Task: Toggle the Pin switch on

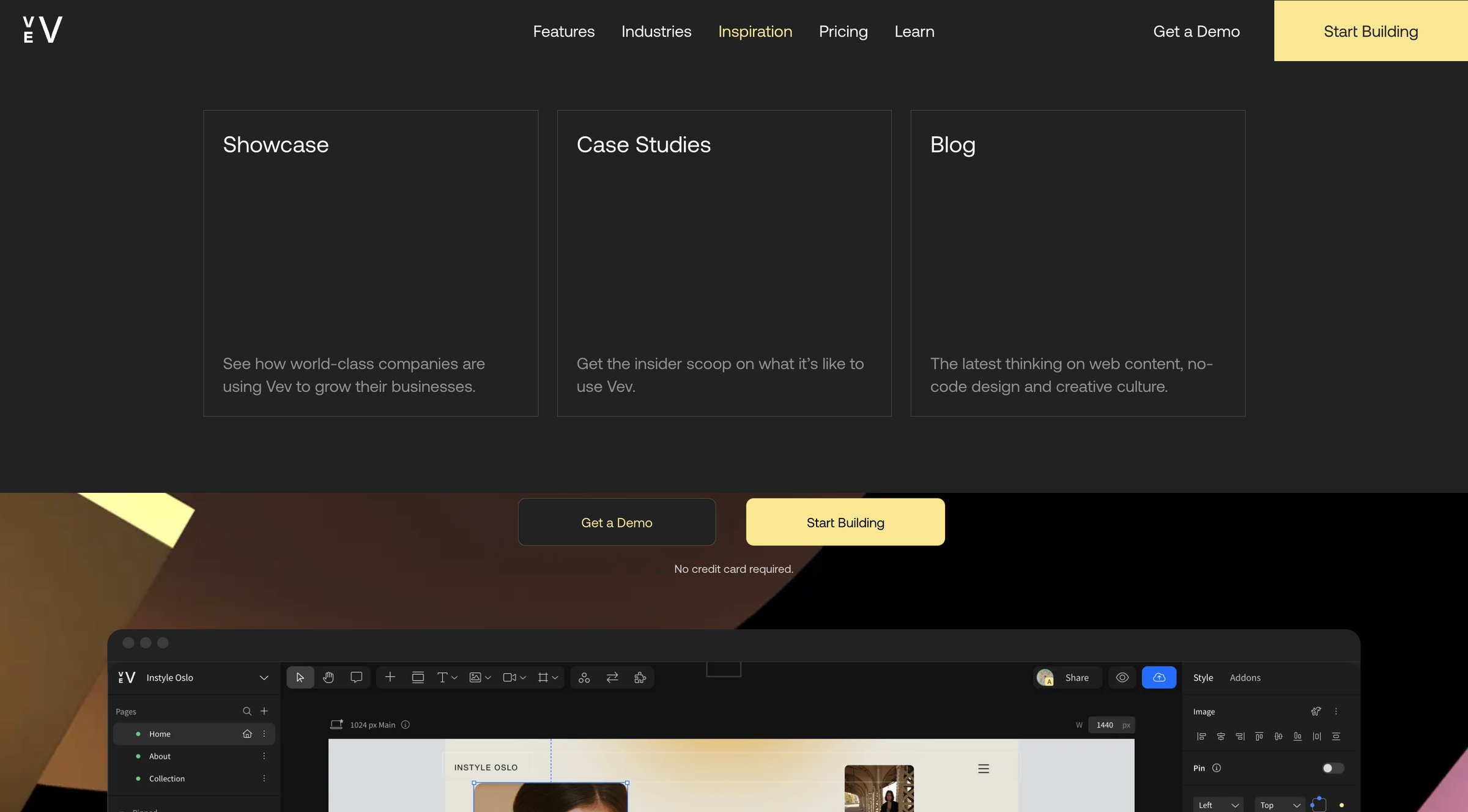Action: click(1333, 768)
